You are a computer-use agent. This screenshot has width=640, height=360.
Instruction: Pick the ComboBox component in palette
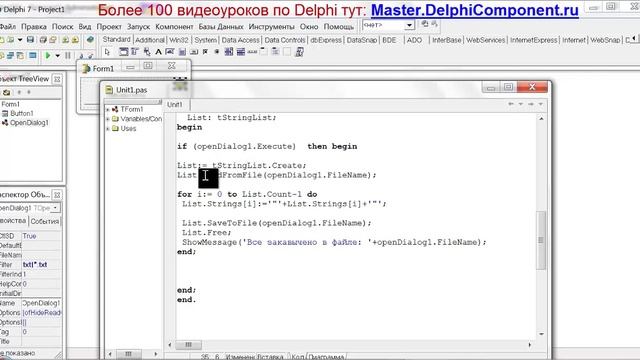pos(241,52)
